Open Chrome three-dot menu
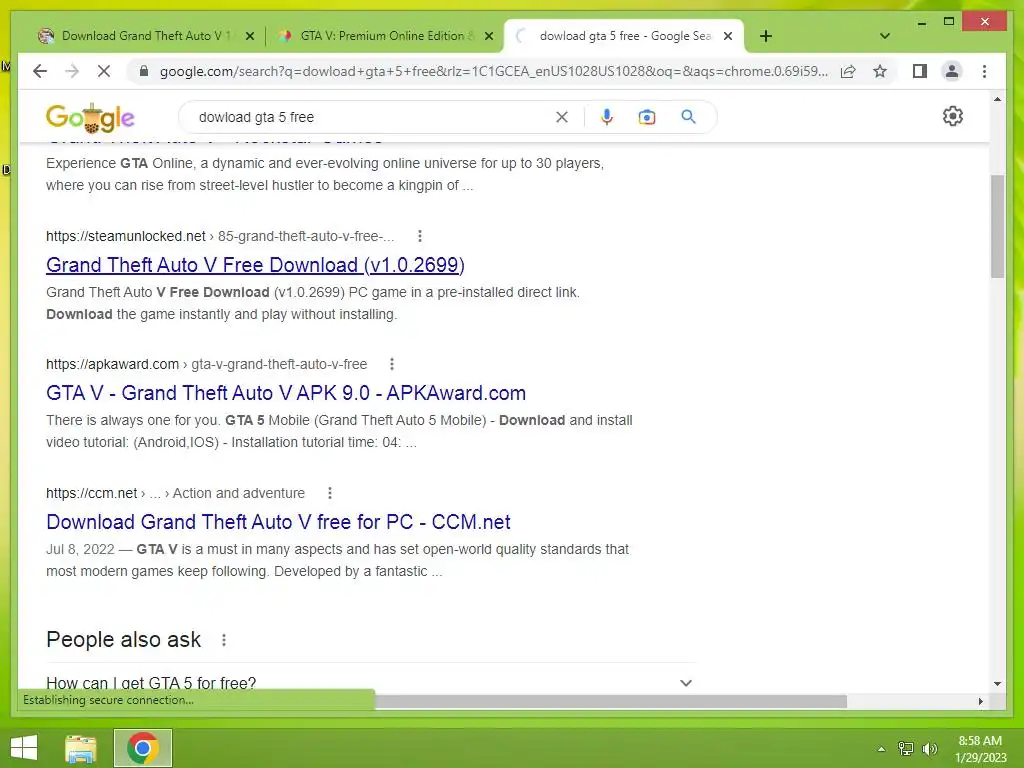This screenshot has width=1024, height=768. click(x=984, y=71)
